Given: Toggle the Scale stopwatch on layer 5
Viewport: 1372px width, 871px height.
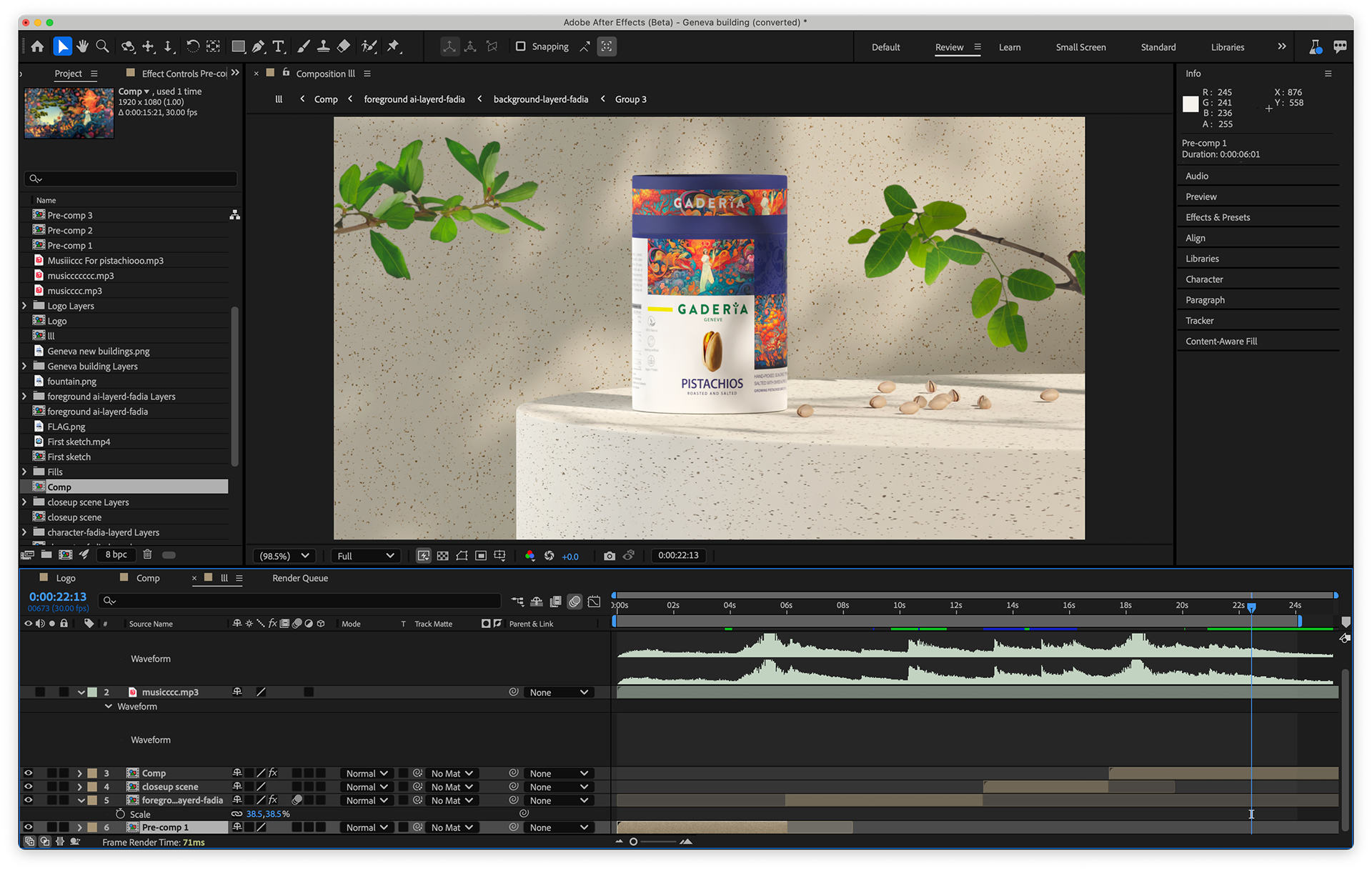Looking at the screenshot, I should pyautogui.click(x=120, y=814).
